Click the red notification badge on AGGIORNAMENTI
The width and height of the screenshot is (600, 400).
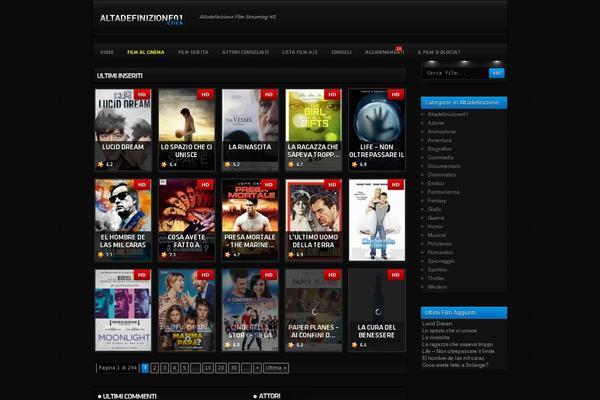399,49
